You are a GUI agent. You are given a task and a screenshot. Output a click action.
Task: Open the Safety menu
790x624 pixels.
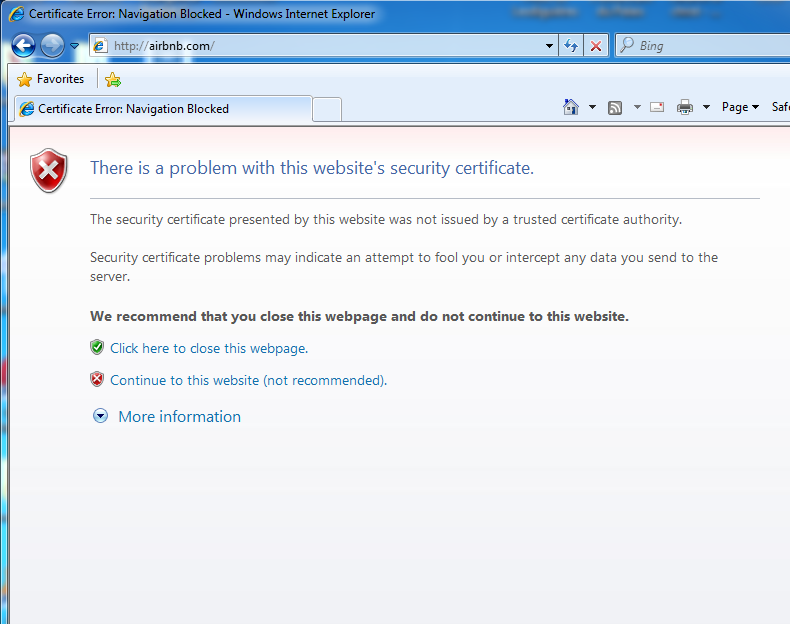(780, 107)
